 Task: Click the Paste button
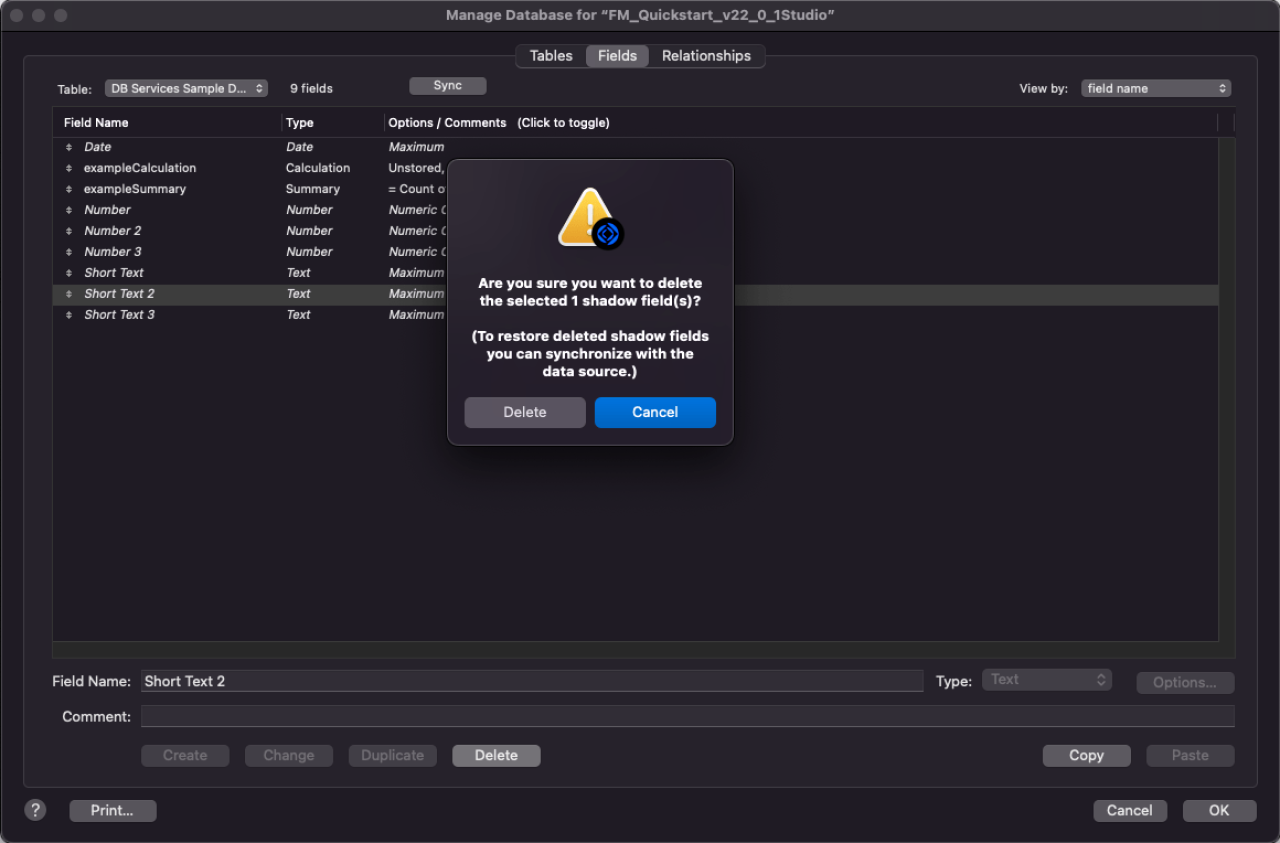pyautogui.click(x=1190, y=756)
